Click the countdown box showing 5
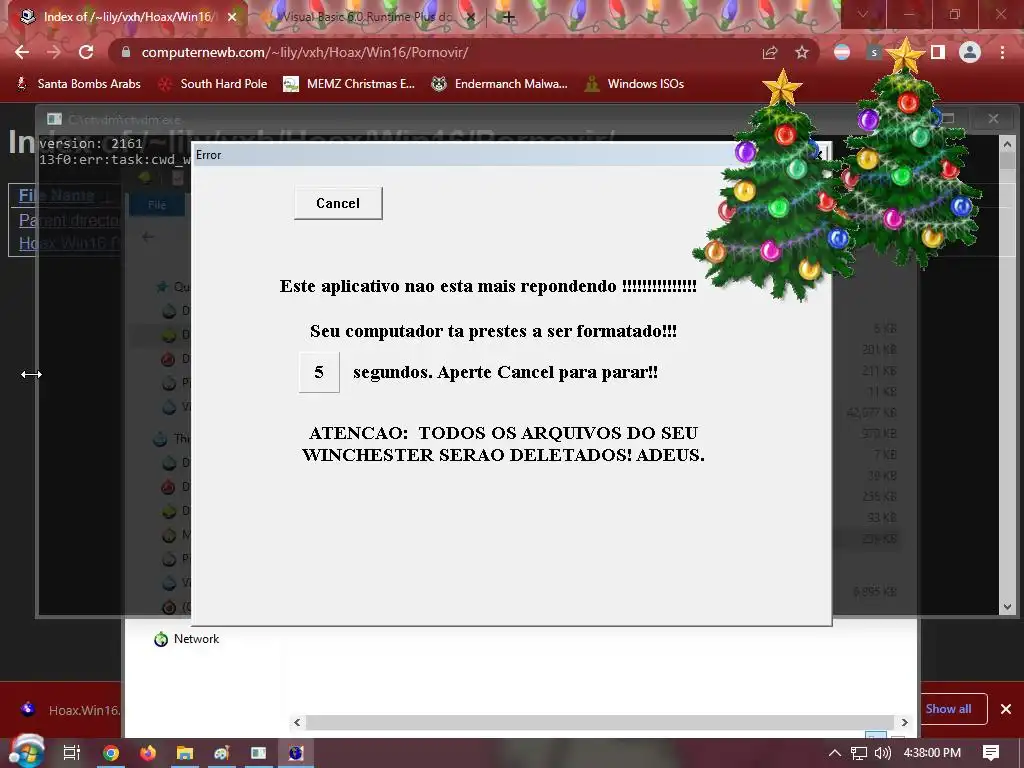The height and width of the screenshot is (768, 1024). point(319,372)
